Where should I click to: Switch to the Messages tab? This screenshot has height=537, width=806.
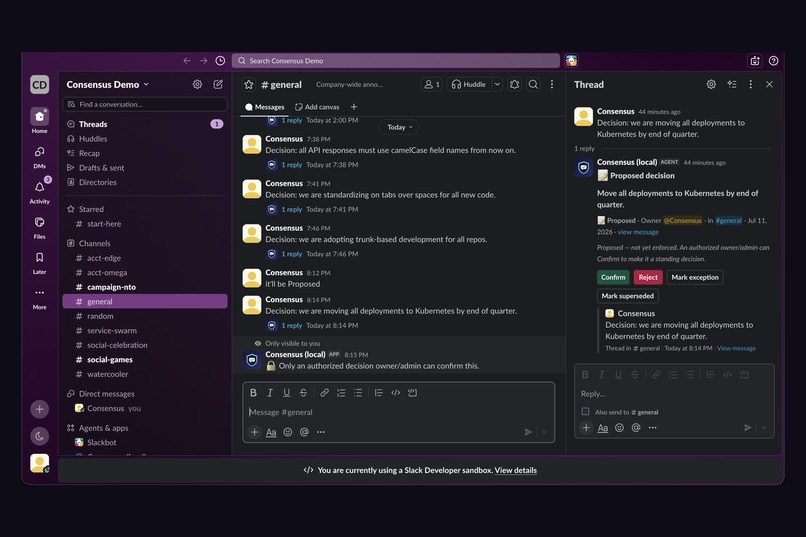(264, 107)
